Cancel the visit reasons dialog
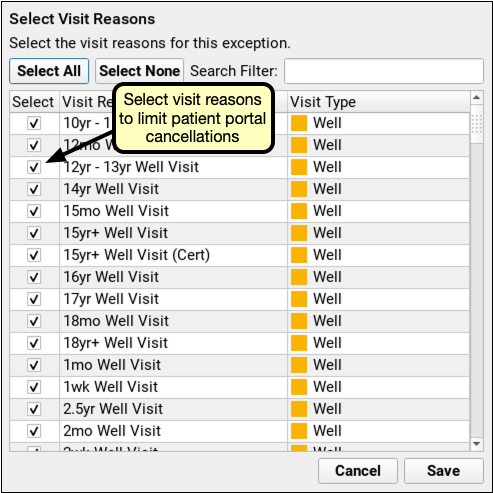 pos(358,471)
